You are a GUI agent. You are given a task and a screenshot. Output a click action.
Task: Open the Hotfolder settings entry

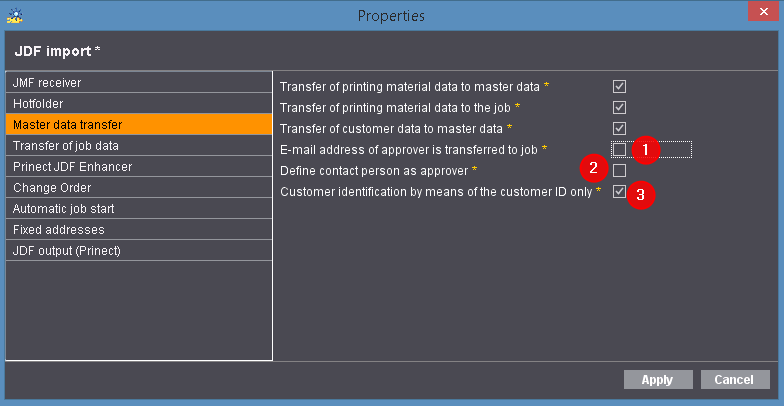pos(139,103)
